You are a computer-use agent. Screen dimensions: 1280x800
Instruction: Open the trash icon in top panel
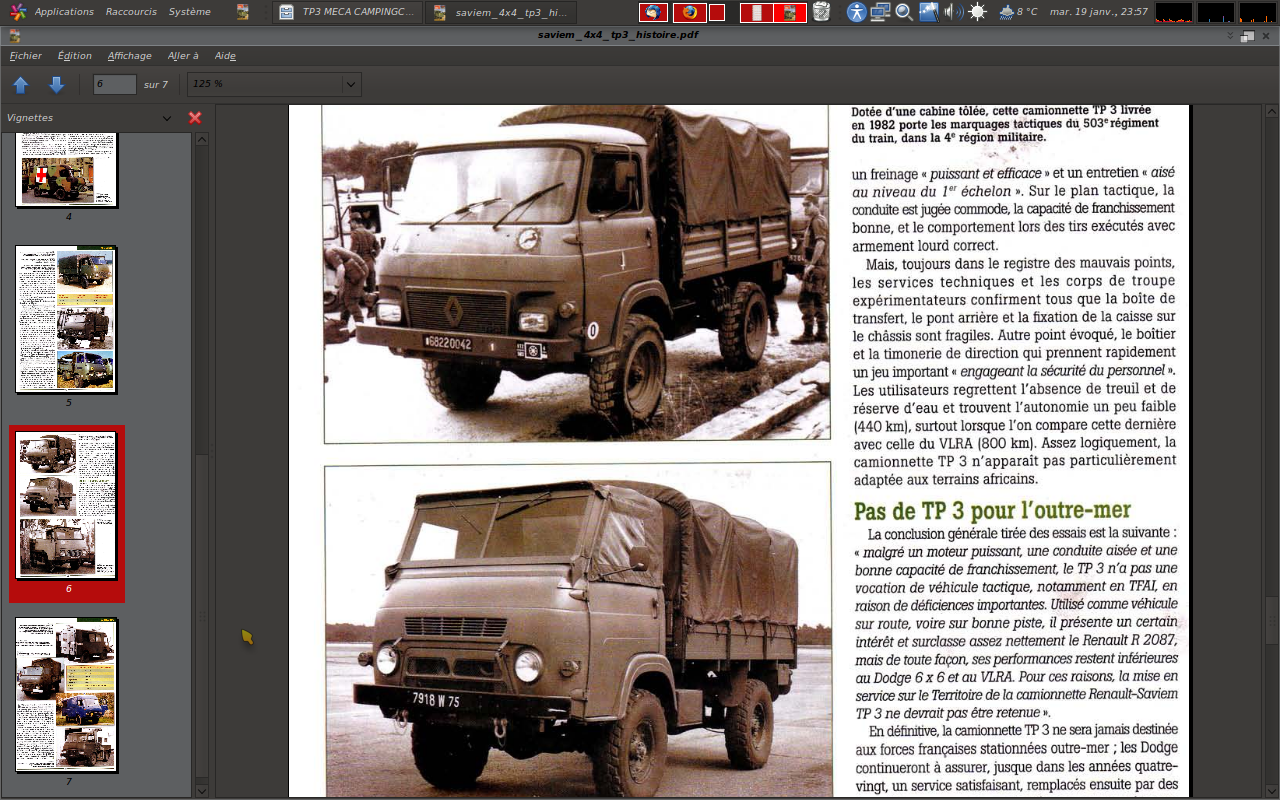821,12
